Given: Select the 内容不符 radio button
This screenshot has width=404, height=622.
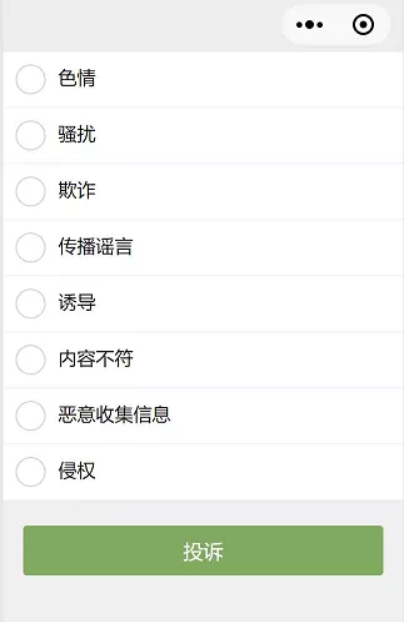Looking at the screenshot, I should point(31,359).
